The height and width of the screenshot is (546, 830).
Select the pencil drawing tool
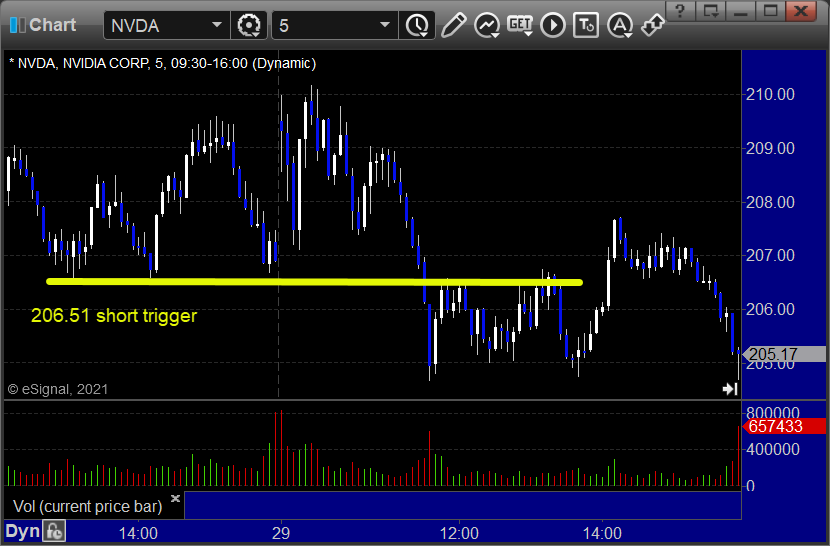pyautogui.click(x=454, y=25)
